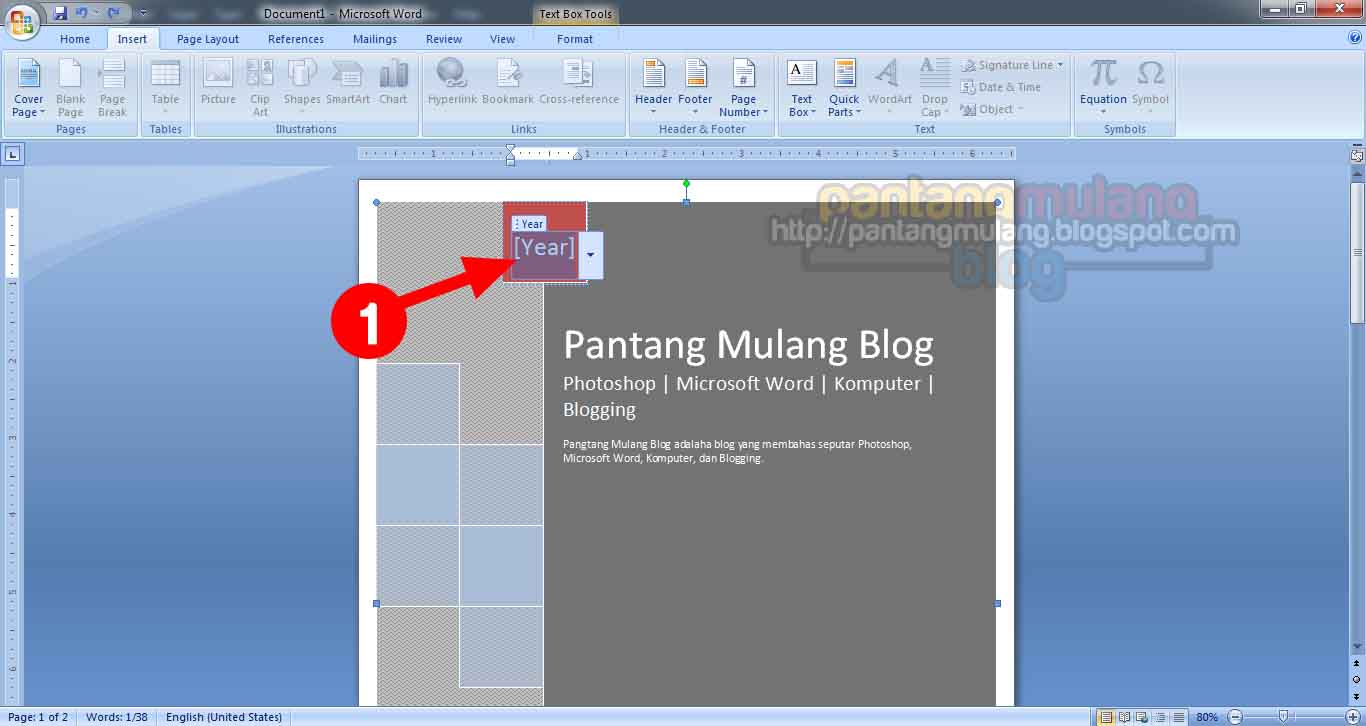This screenshot has width=1366, height=726.
Task: Open Select Browse Object button
Action: click(1356, 679)
